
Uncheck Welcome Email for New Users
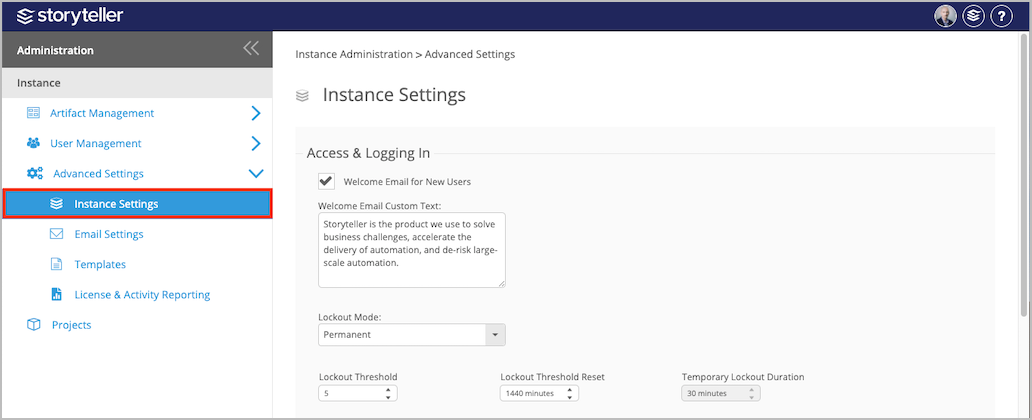tap(326, 181)
